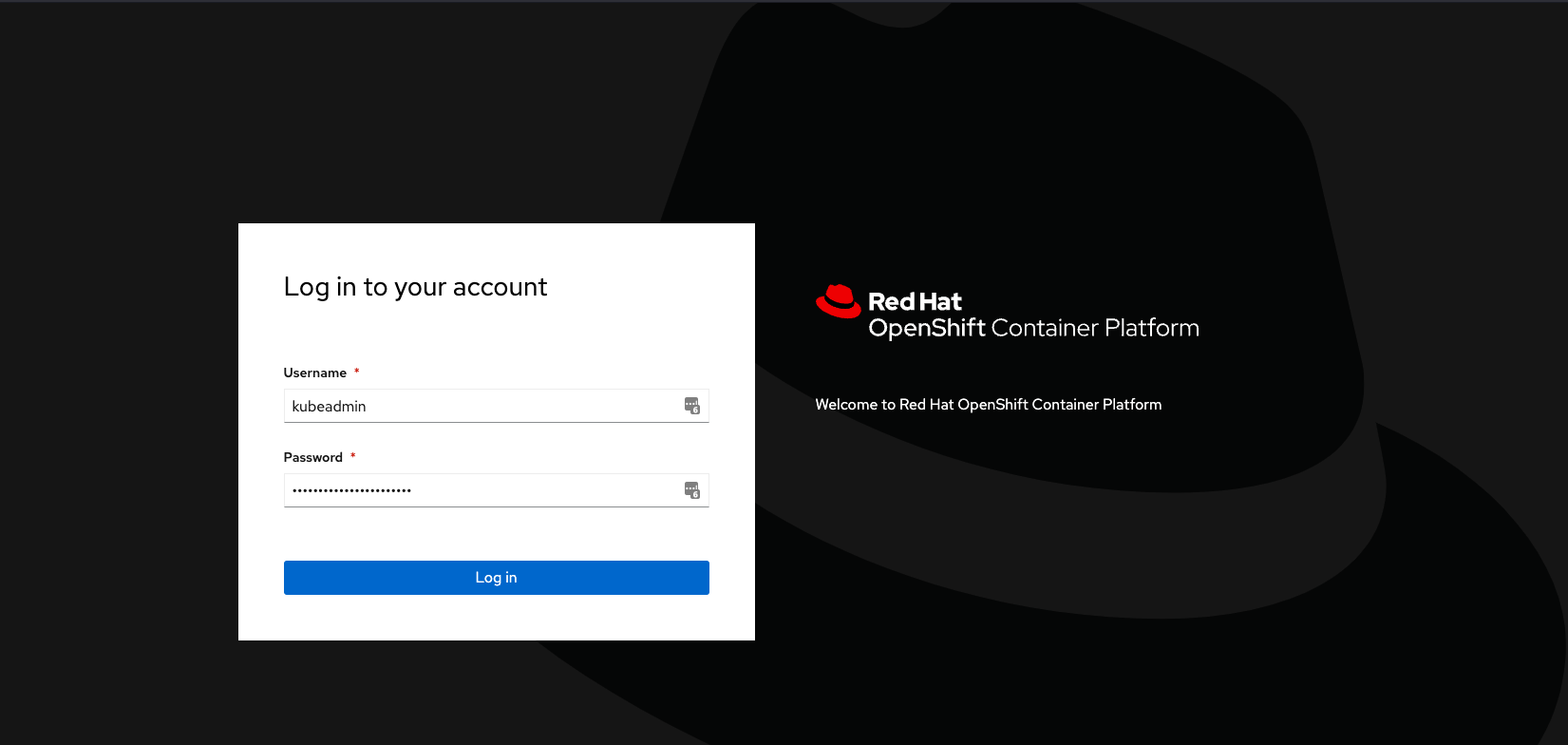Image resolution: width=1568 pixels, height=745 pixels.
Task: Click "Welcome to Red Hat OpenShift Container Platform" text
Action: coord(988,405)
